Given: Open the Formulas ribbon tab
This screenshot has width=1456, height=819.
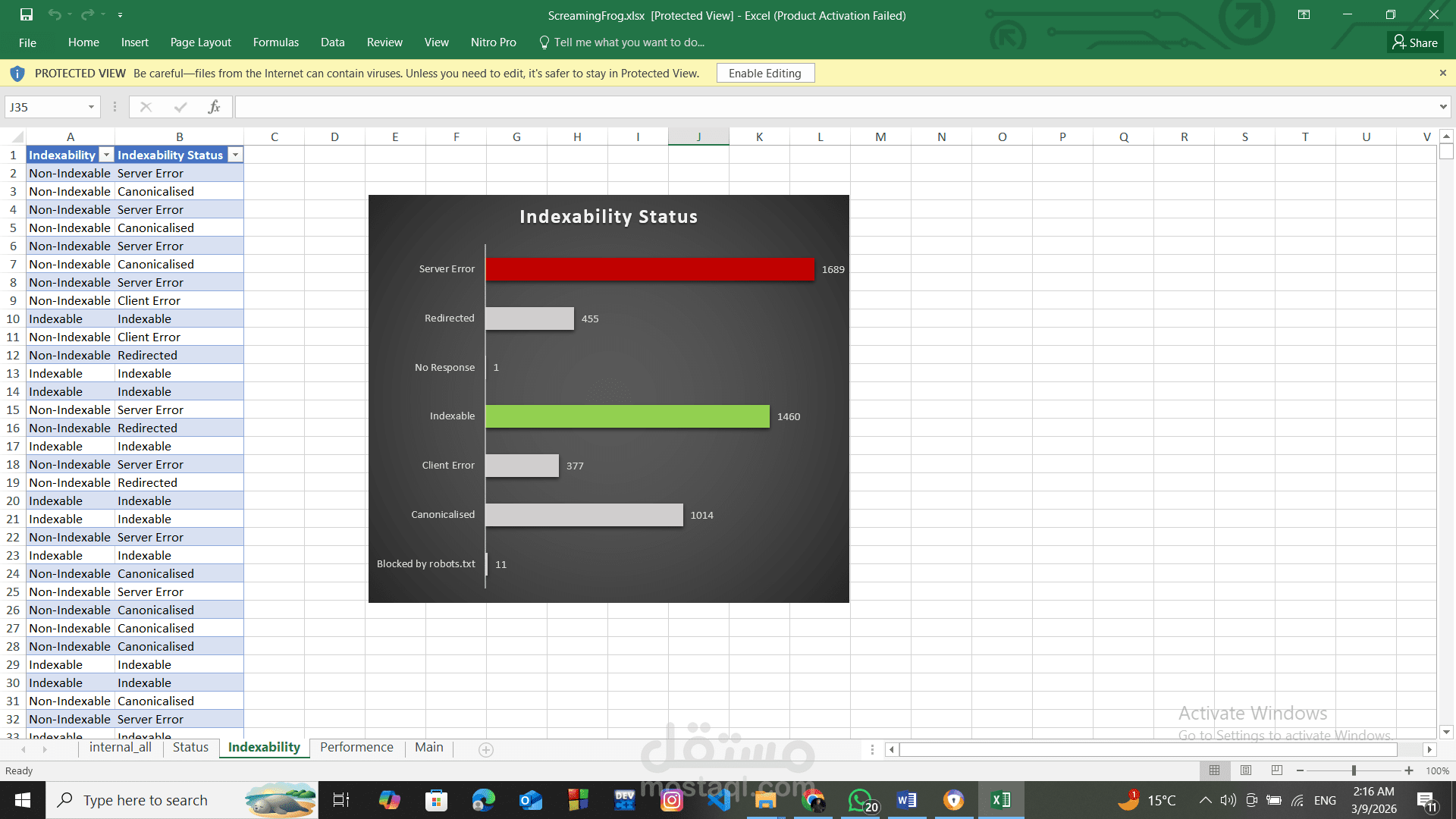Looking at the screenshot, I should click(276, 42).
